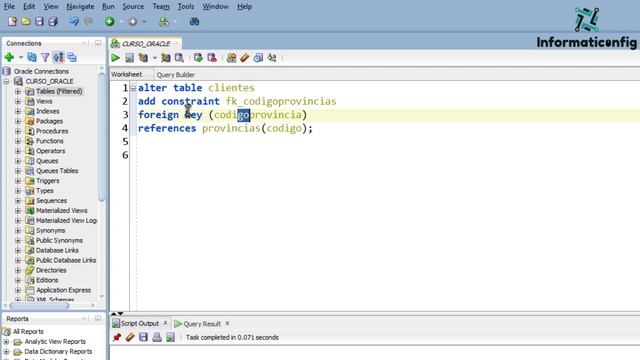Viewport: 640px width, 360px height.
Task: Expand the Triggers tree node
Action: pyautogui.click(x=18, y=181)
